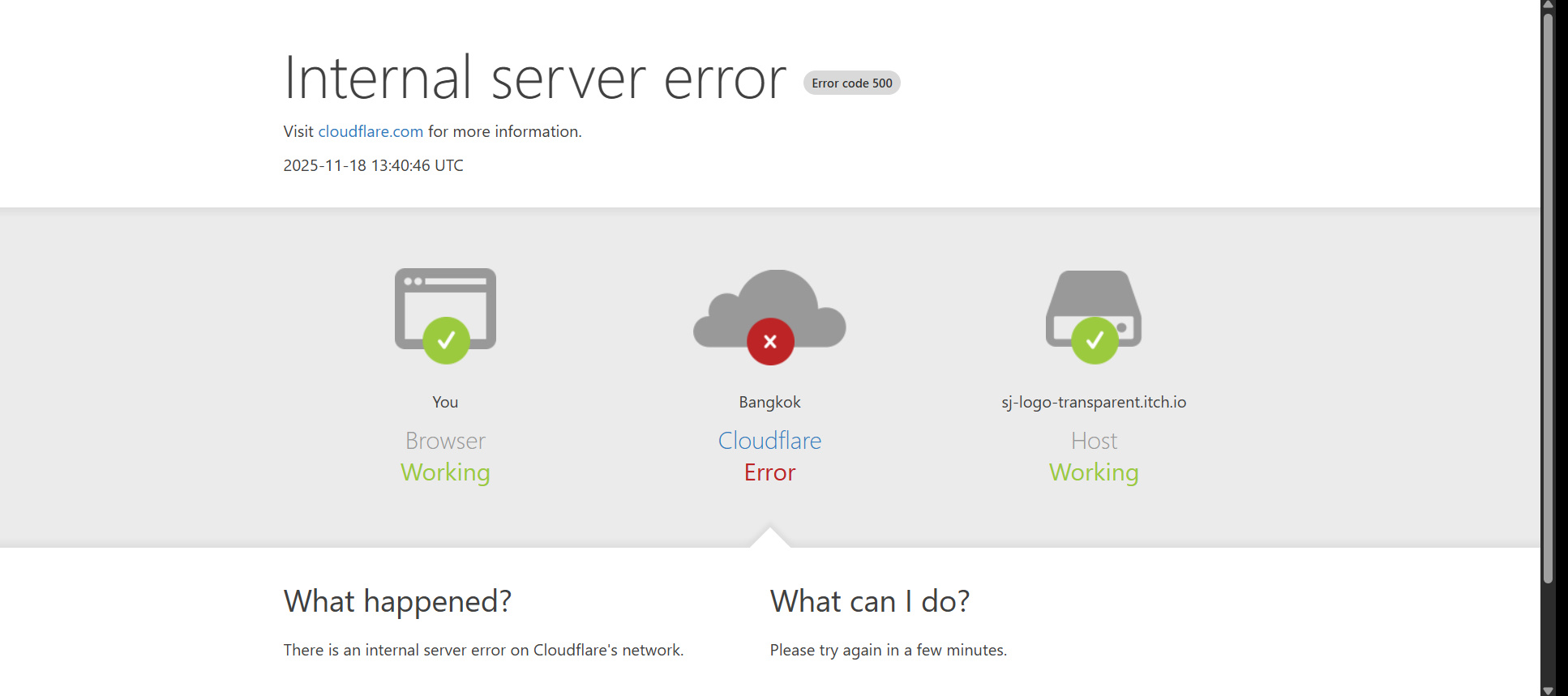Click the Working status under Host

[1094, 473]
